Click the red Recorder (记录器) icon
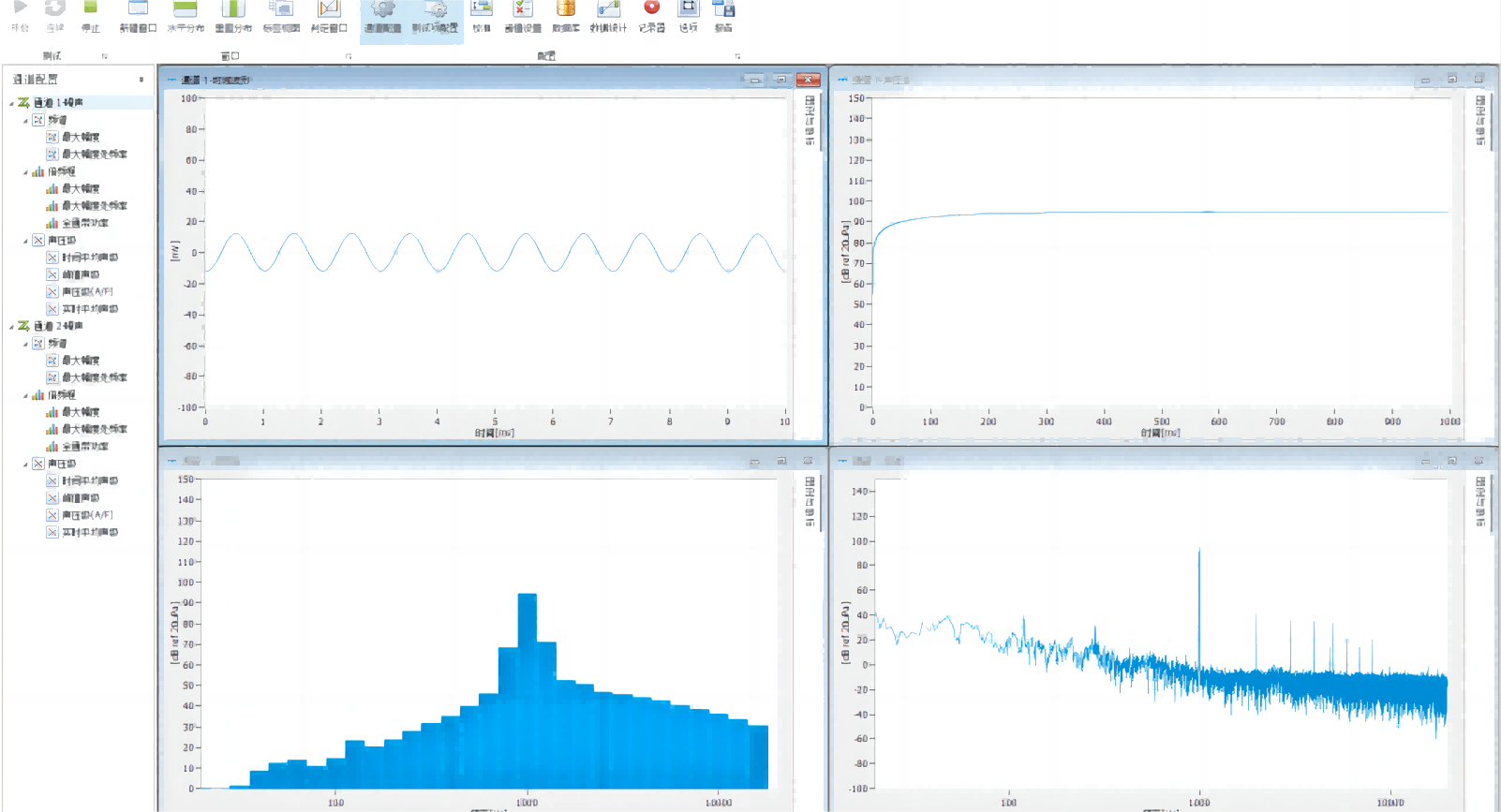 [x=651, y=11]
